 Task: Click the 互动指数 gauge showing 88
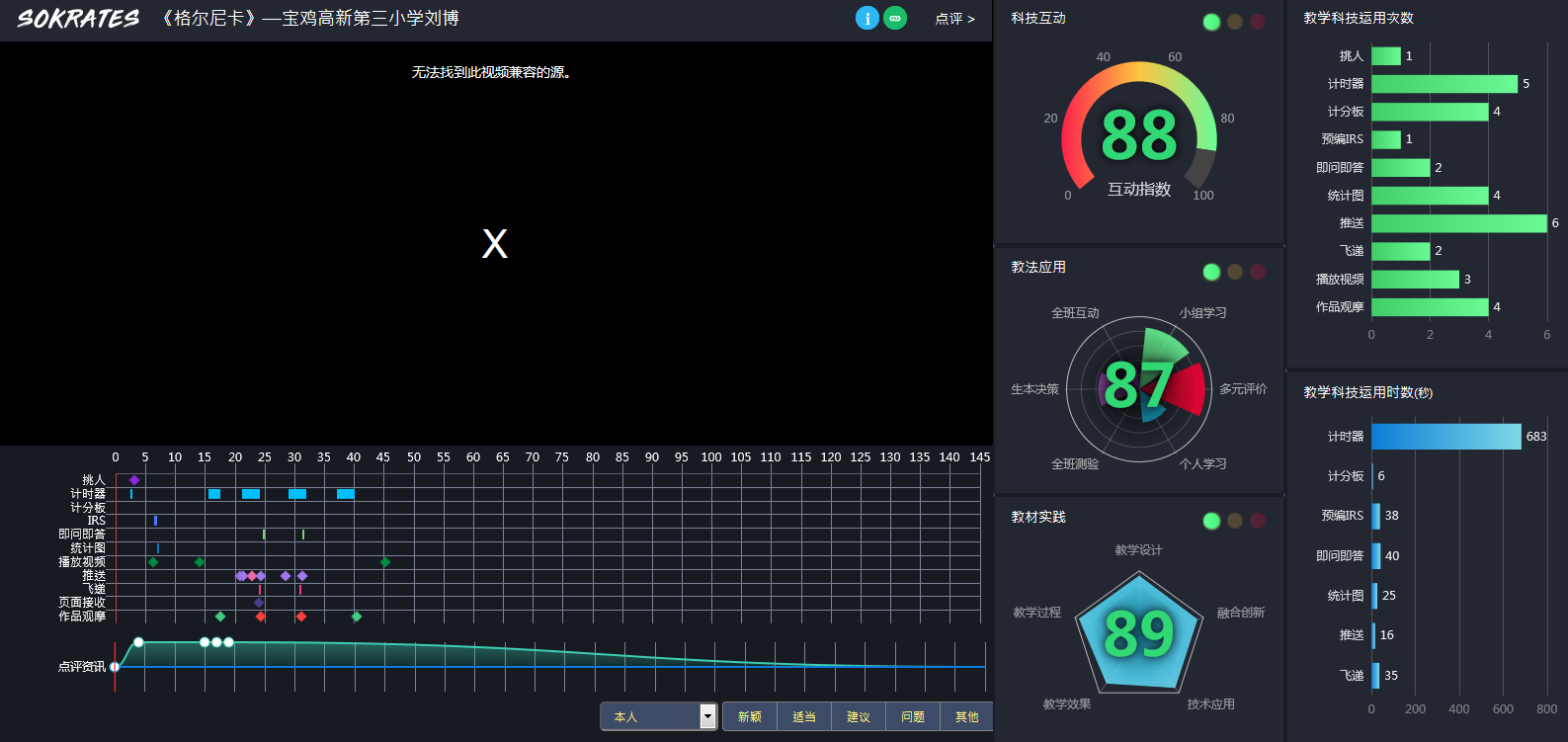pyautogui.click(x=1139, y=135)
